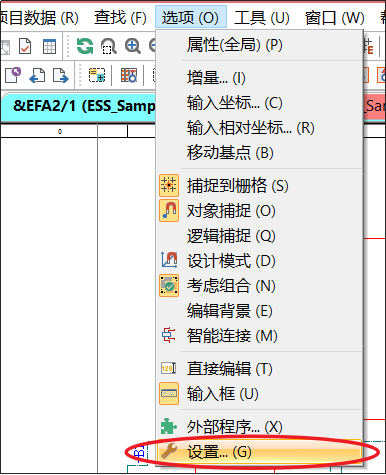Screen dimensions: 386x475
Task: Click the 128 direct edit icon
Action: pos(169,368)
